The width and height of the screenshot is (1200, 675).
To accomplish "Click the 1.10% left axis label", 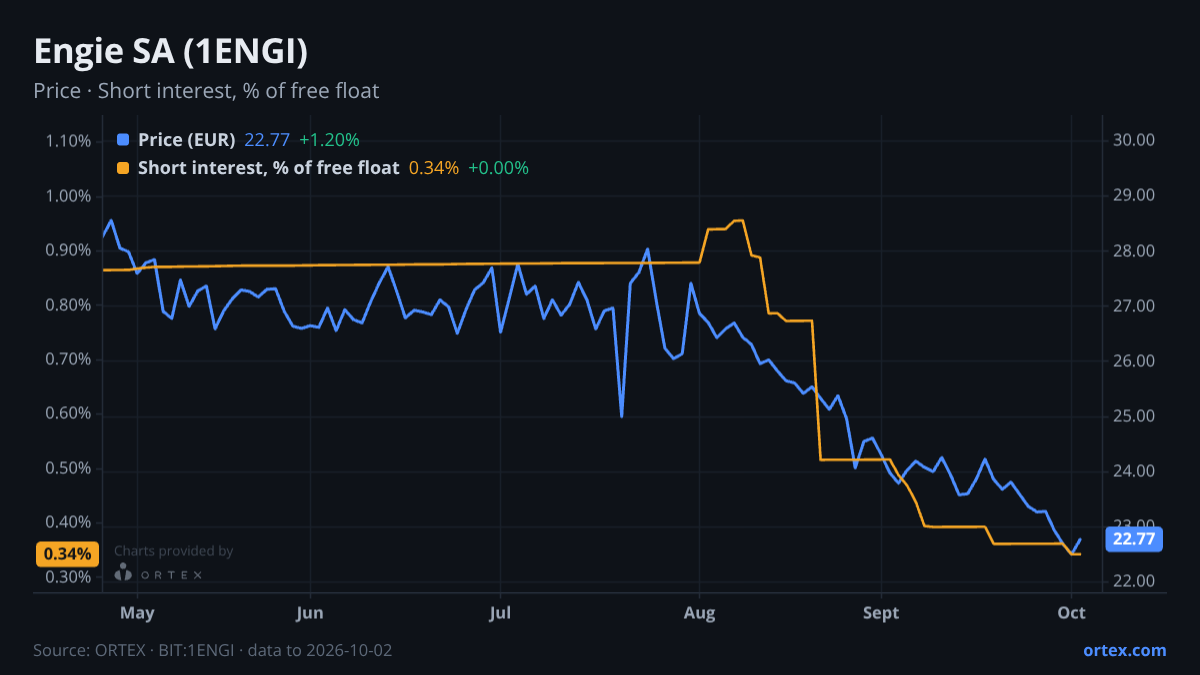I will pyautogui.click(x=68, y=141).
